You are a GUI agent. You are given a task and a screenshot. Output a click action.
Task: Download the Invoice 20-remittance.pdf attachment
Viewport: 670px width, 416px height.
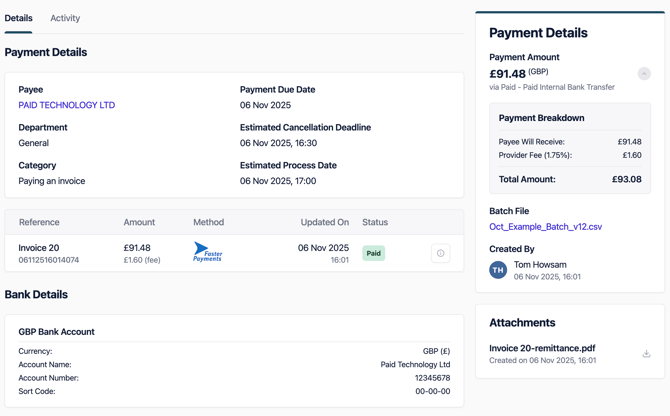click(646, 354)
